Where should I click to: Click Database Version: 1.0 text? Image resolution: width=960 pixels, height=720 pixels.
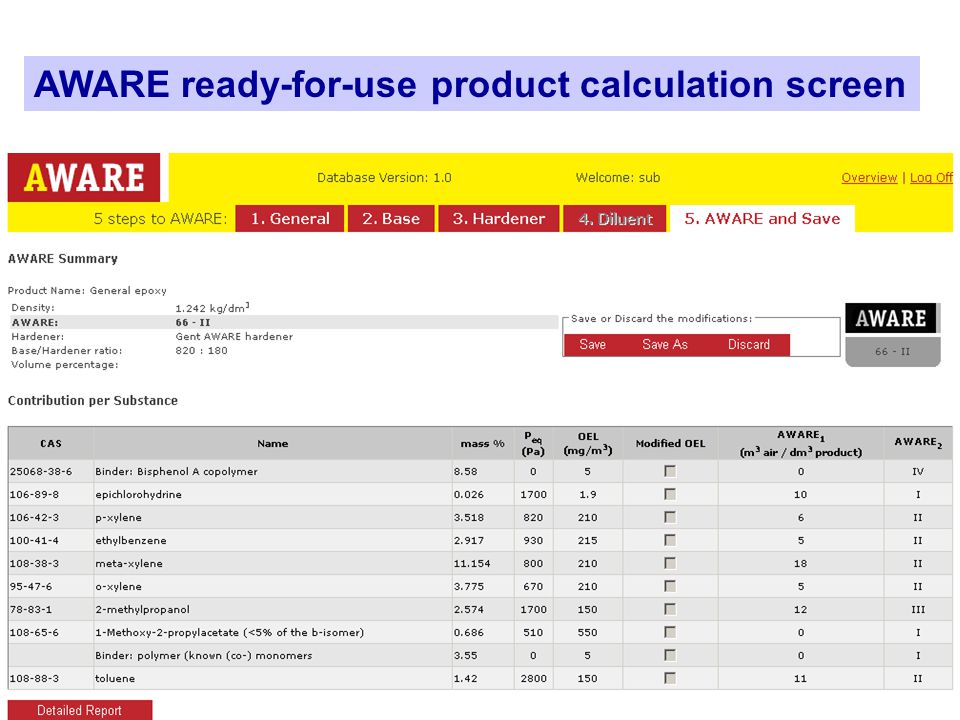click(x=384, y=178)
